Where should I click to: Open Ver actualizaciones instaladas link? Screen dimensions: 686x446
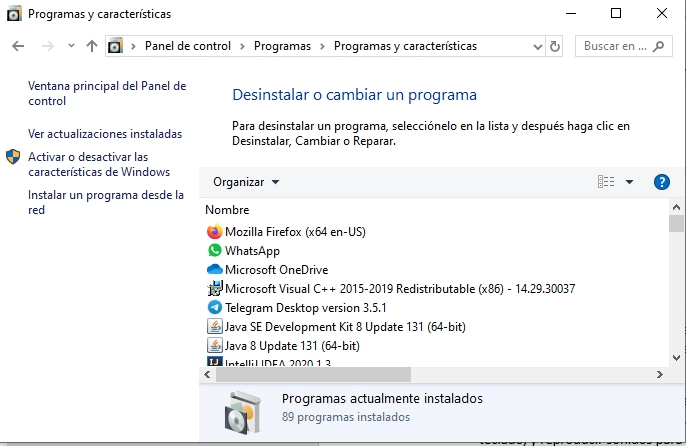point(105,134)
